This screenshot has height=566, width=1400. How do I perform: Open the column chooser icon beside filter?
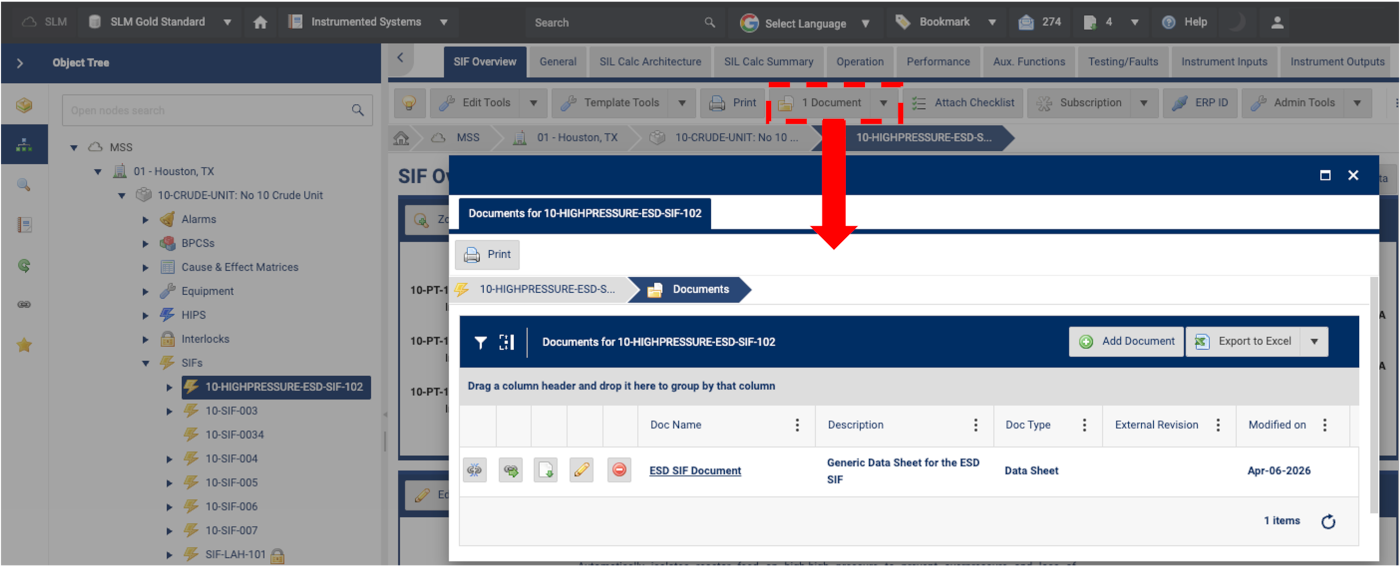point(507,342)
